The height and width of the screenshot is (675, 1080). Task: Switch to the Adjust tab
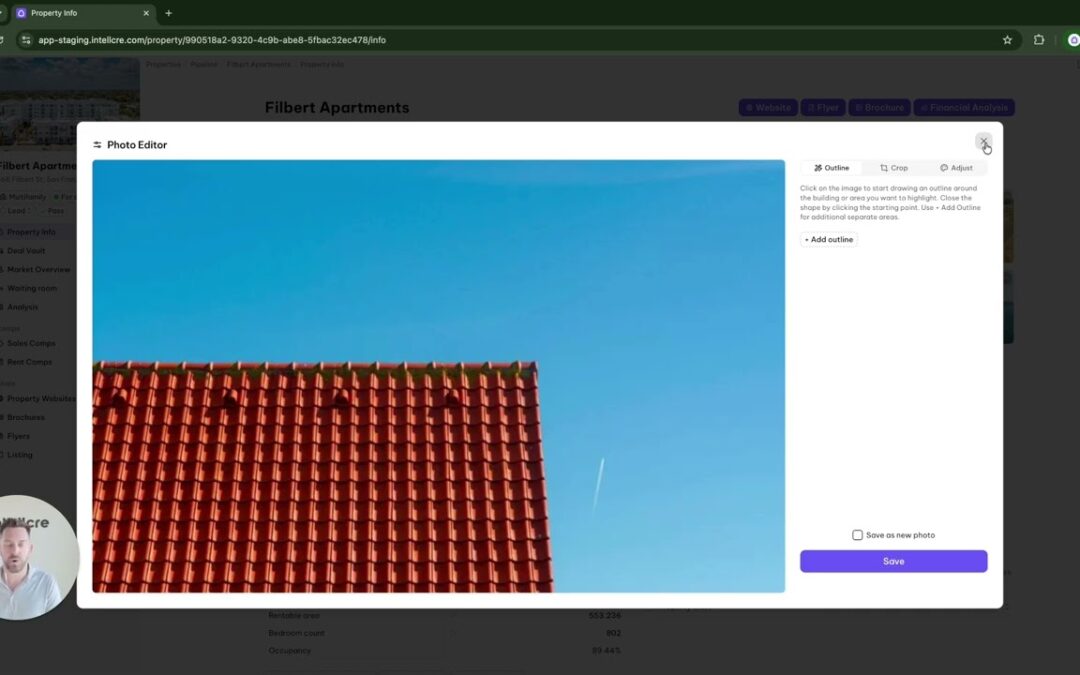coord(956,168)
